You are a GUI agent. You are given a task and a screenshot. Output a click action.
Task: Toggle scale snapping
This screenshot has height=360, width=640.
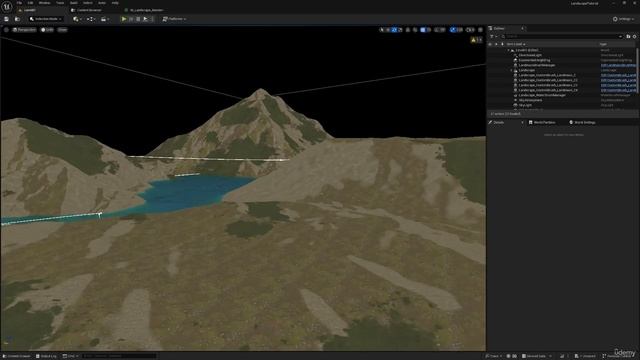tap(453, 30)
